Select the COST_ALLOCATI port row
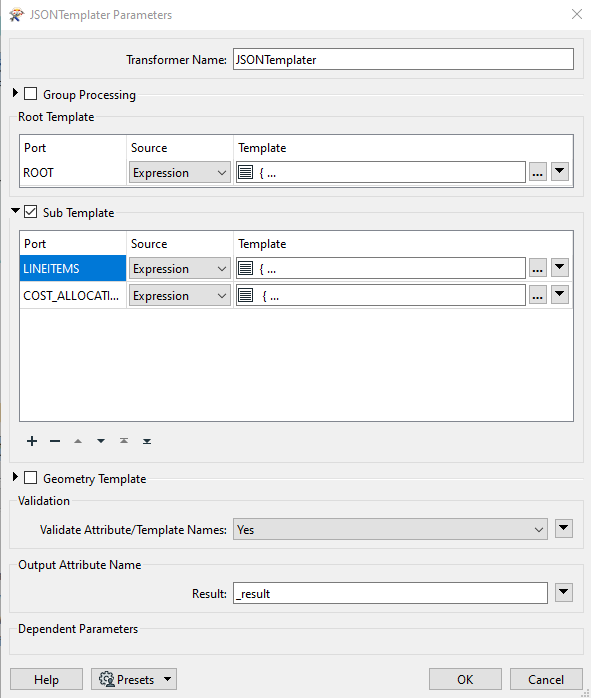 coord(73,296)
